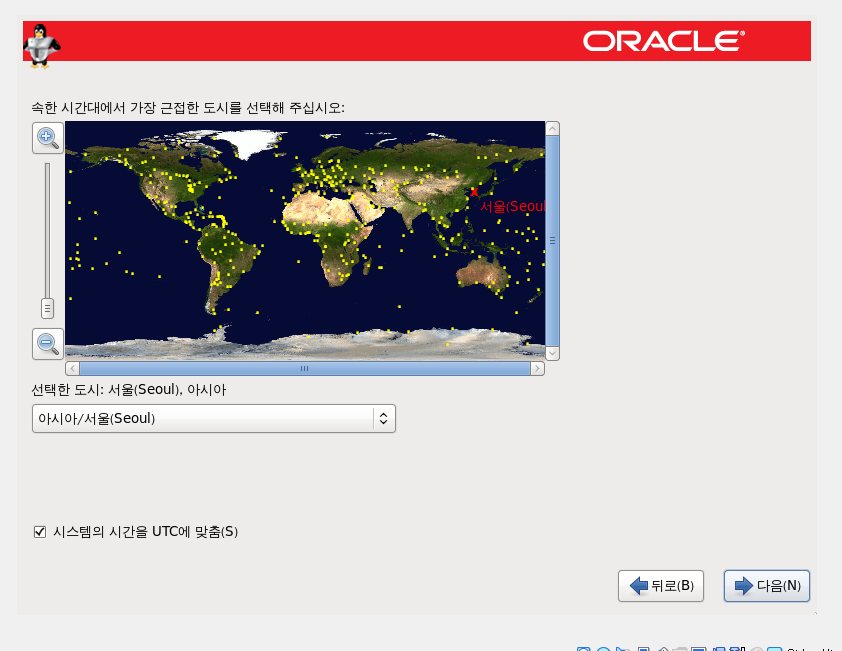Zoom in on the timezone map
Screen dimensions: 842x651
point(48,138)
